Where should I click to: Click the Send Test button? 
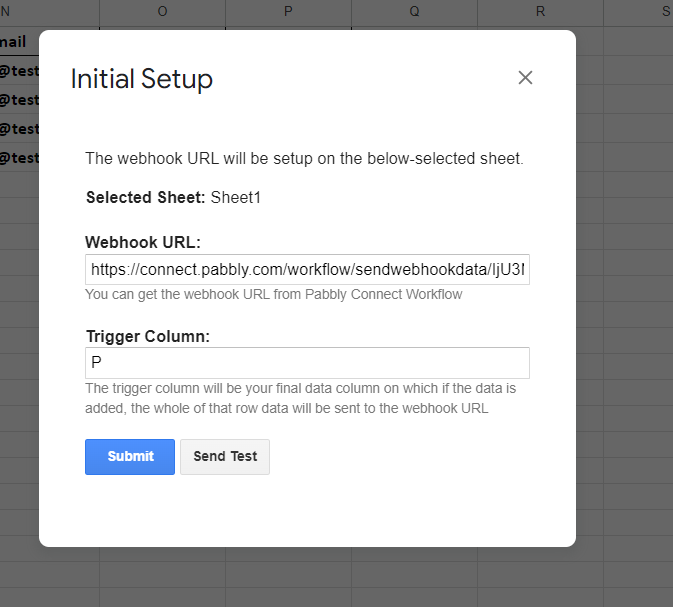click(x=225, y=457)
